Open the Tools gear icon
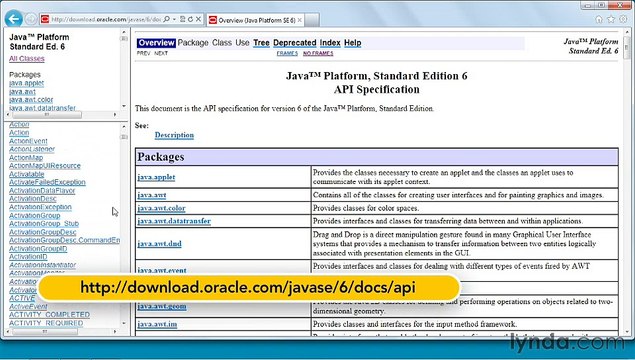The height and width of the screenshot is (360, 635). tap(623, 19)
